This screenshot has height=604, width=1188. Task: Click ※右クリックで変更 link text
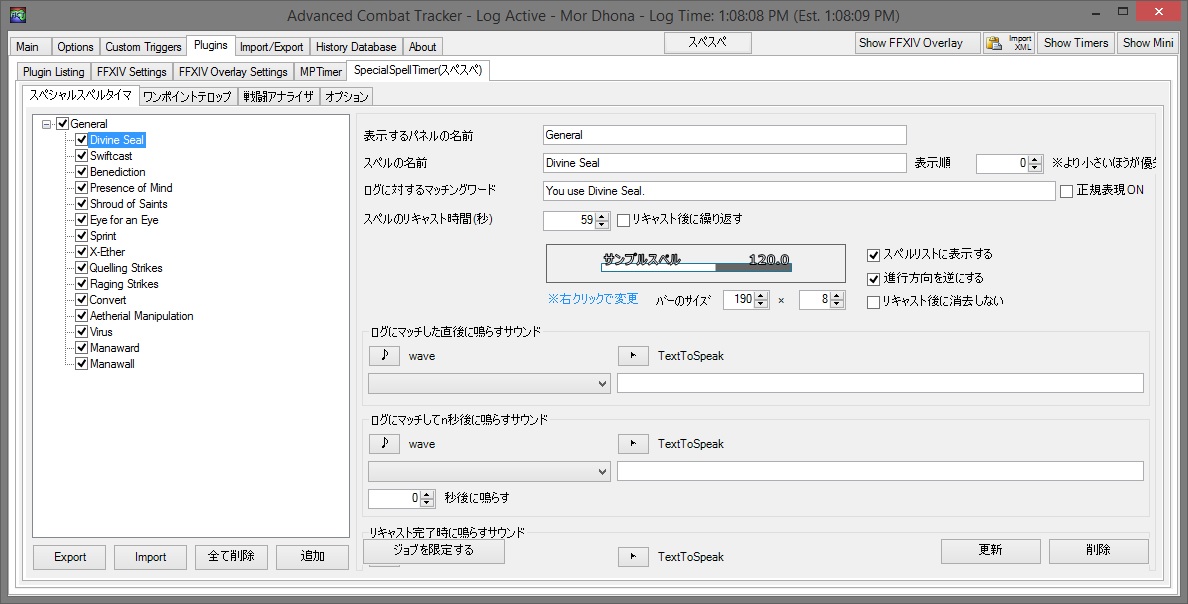point(593,299)
